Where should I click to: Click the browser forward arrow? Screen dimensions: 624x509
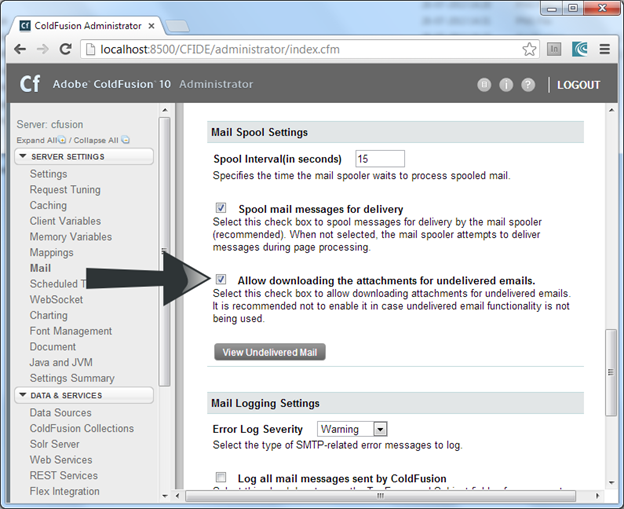pyautogui.click(x=43, y=49)
